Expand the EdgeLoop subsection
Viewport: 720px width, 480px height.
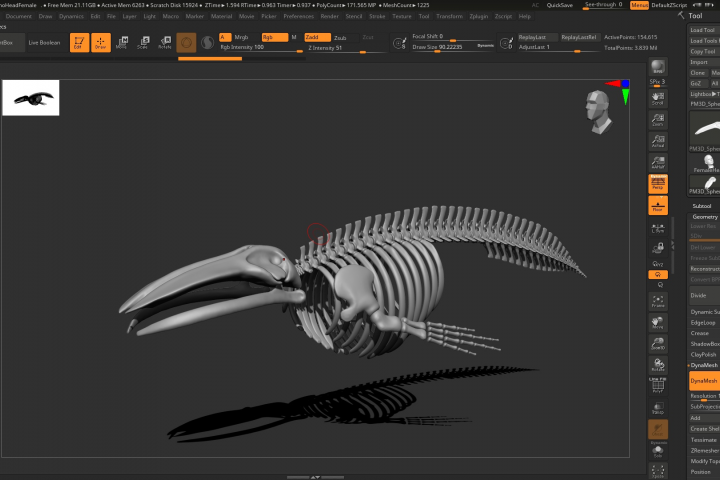703,322
